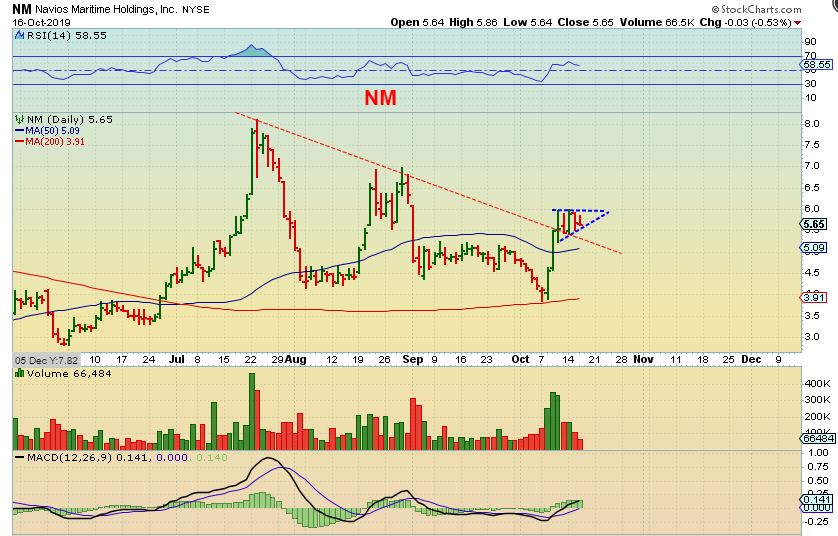Select the red MA(200) legend line marker
Viewport: 838px width, 536px height.
point(19,142)
